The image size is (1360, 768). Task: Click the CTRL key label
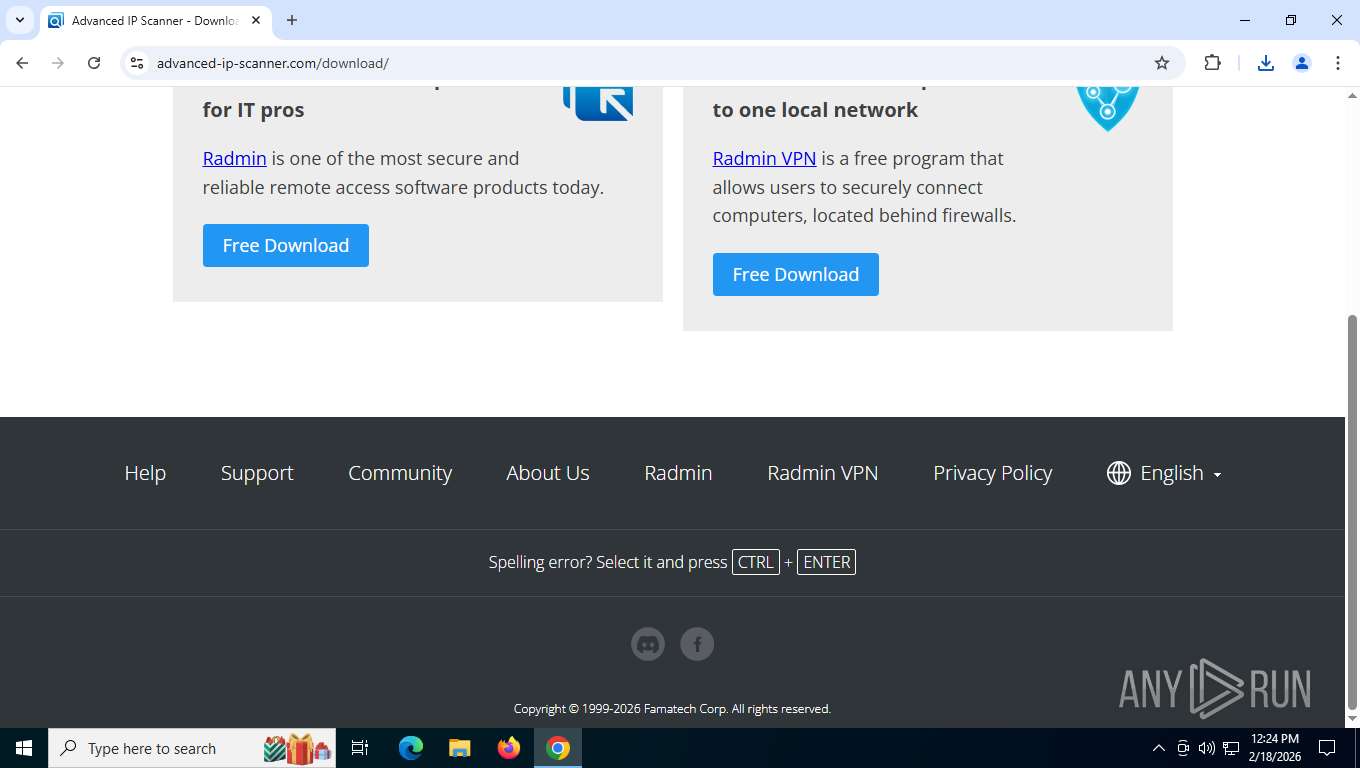[756, 562]
